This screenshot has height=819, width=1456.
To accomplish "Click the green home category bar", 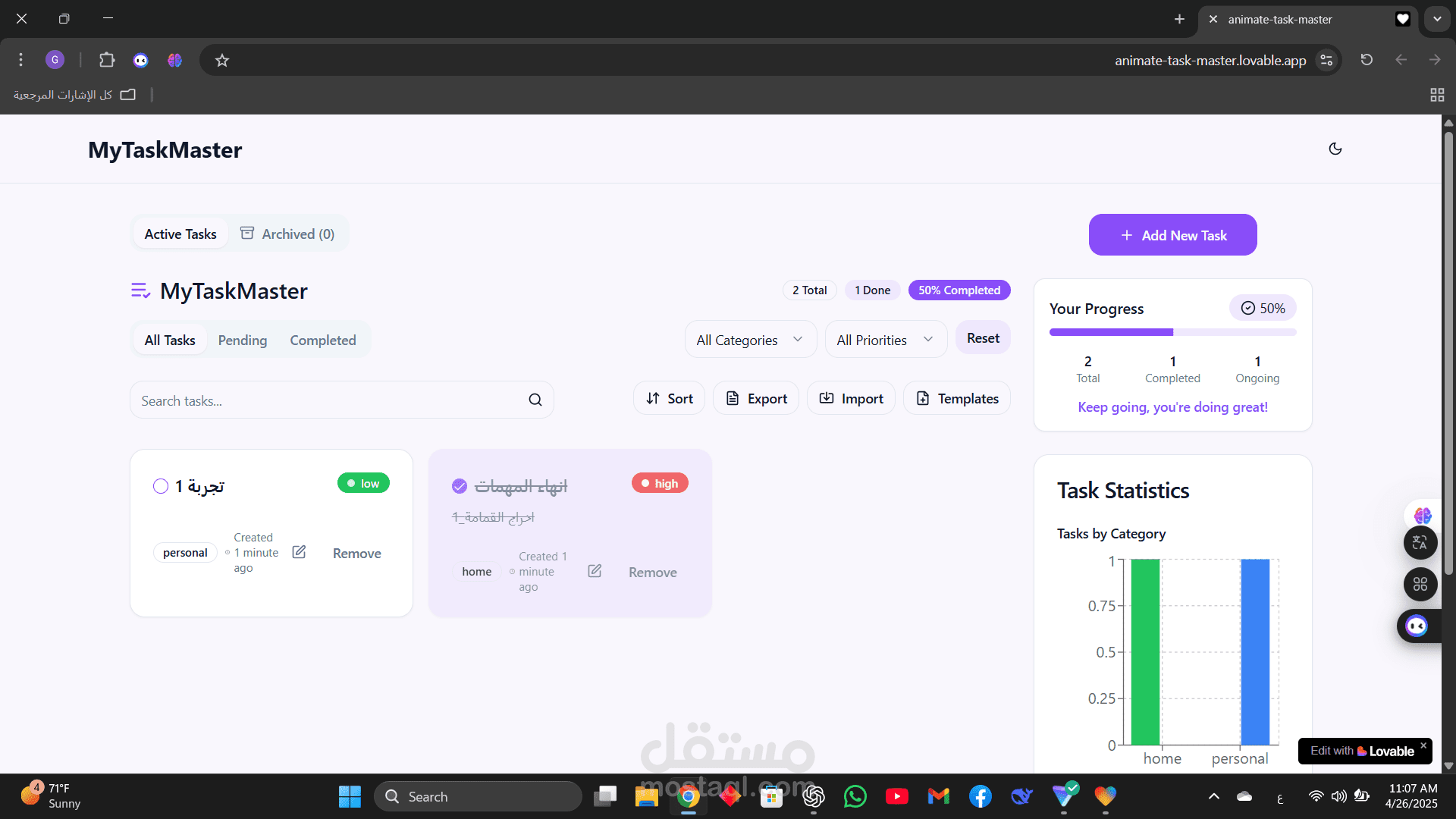I will click(x=1145, y=652).
